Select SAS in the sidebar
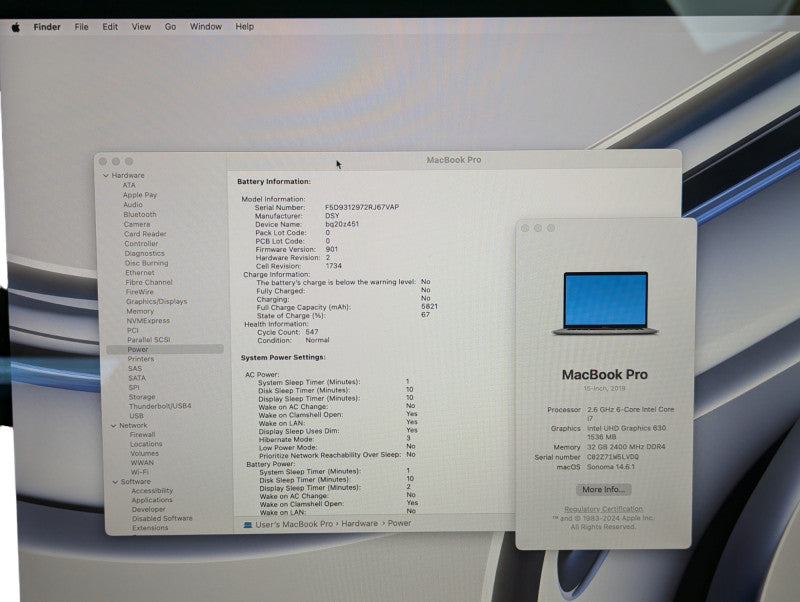 [135, 368]
